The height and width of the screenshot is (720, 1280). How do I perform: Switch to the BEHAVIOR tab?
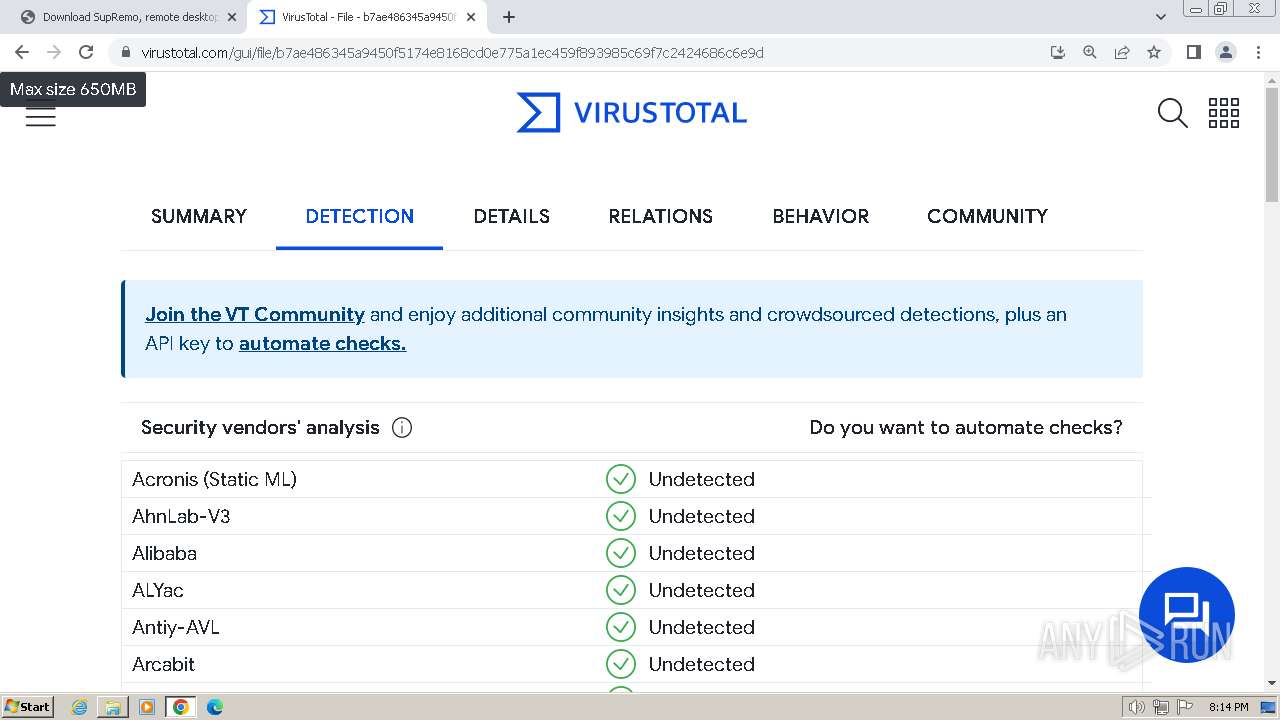tap(821, 216)
